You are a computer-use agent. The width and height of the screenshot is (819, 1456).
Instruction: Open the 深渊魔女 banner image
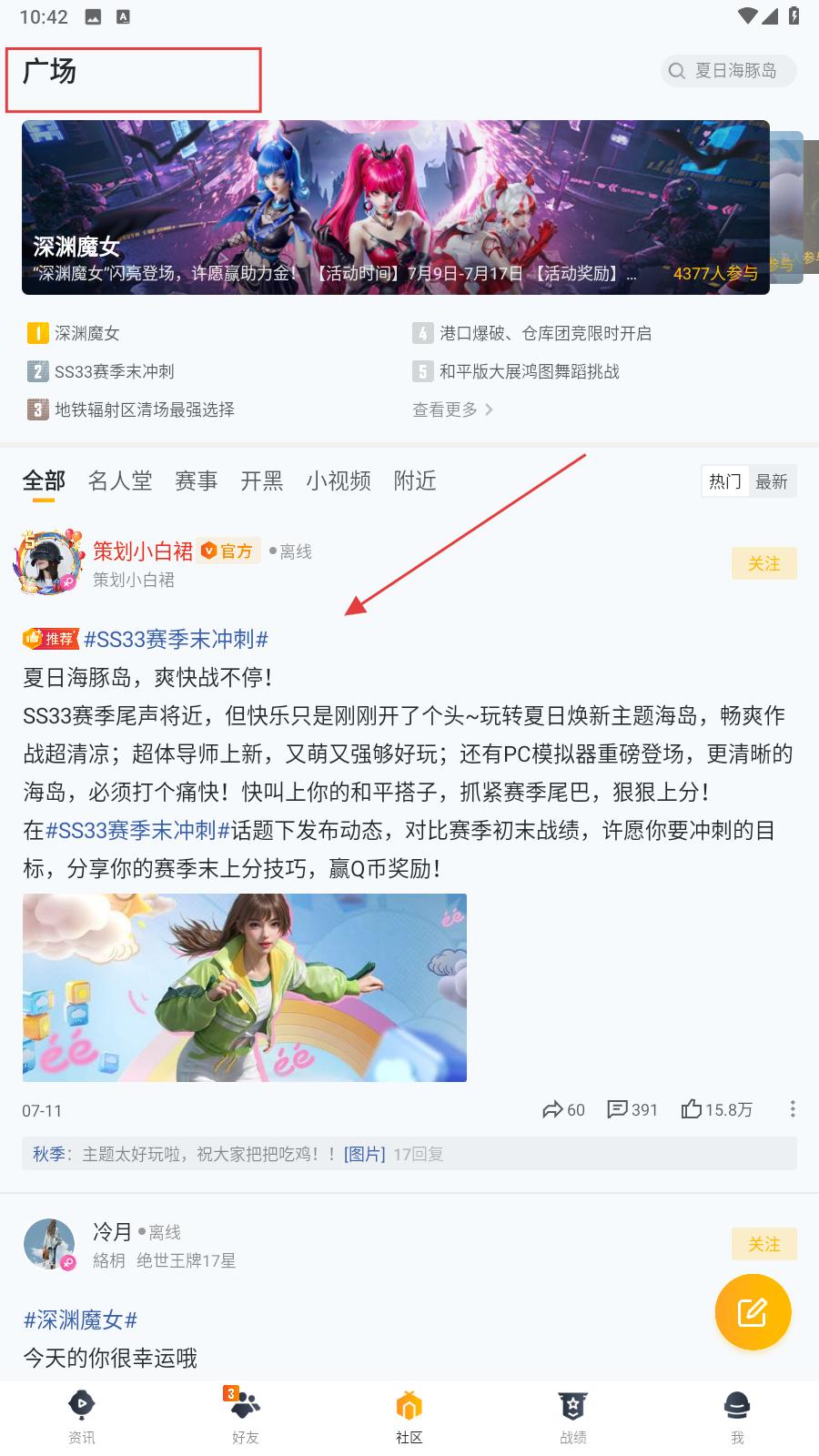point(396,207)
